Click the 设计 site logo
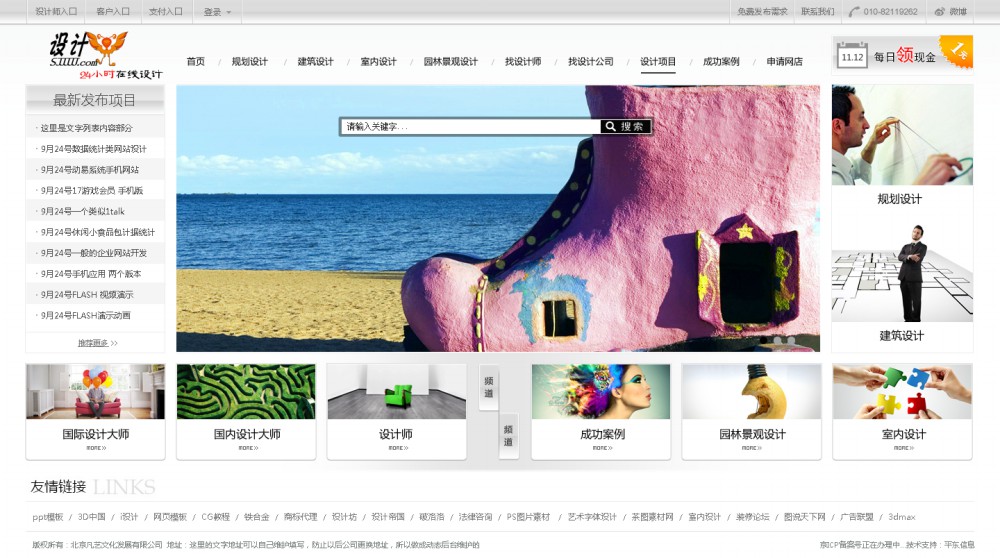Viewport: 1000px width, 558px height. 105,55
